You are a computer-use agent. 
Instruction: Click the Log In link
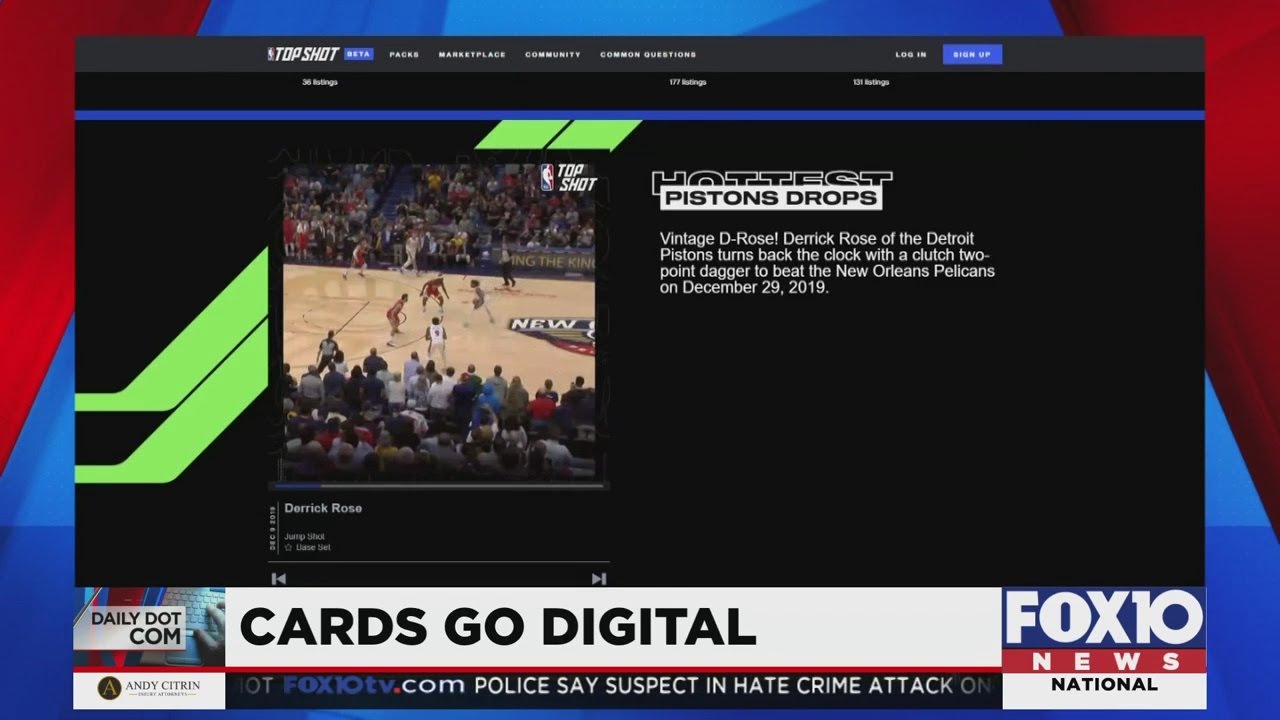(x=911, y=54)
